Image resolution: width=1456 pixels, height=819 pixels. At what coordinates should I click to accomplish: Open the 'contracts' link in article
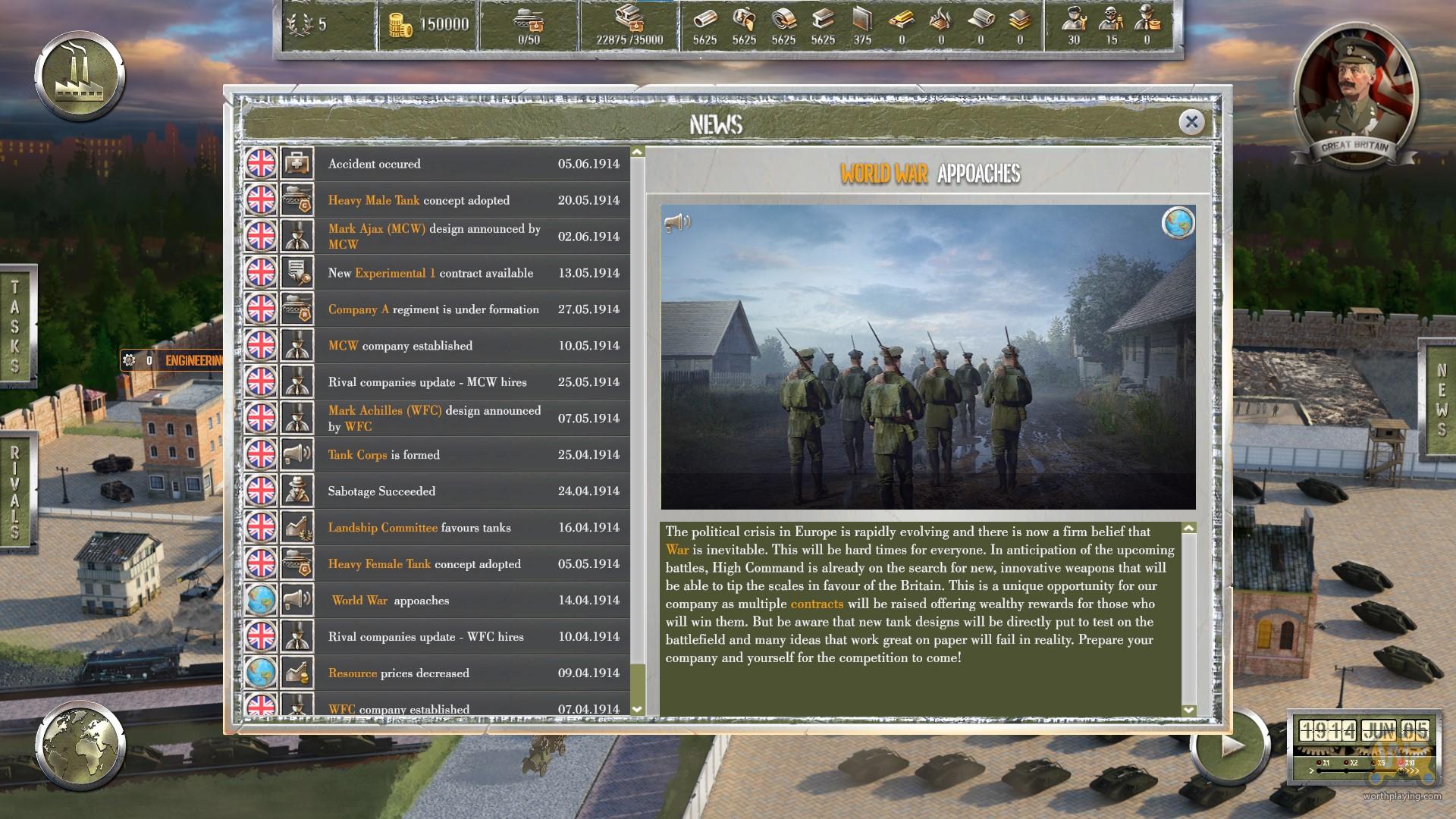816,604
